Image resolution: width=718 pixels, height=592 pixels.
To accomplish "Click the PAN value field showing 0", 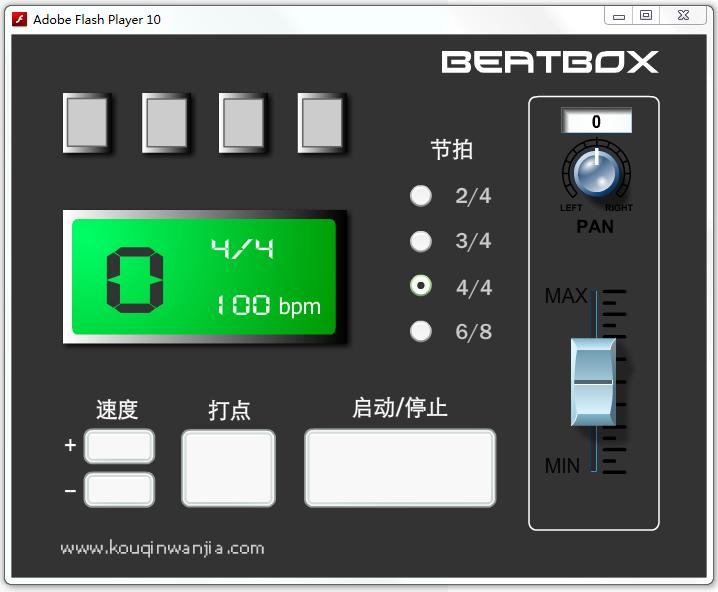I will pos(596,121).
